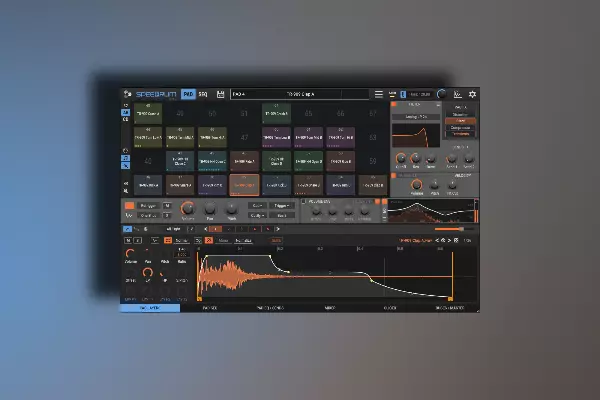Click the MIDI indicator icon in top bar
Screen dimensions: 600x400
coord(392,94)
